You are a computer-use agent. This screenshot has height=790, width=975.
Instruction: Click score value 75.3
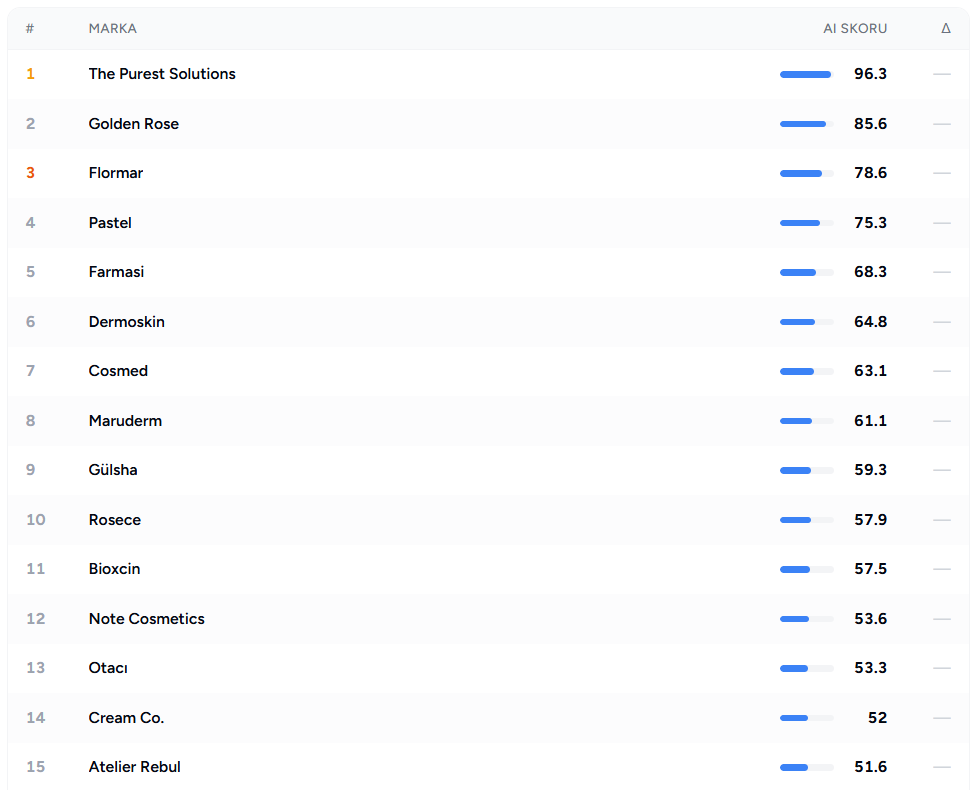coord(870,223)
